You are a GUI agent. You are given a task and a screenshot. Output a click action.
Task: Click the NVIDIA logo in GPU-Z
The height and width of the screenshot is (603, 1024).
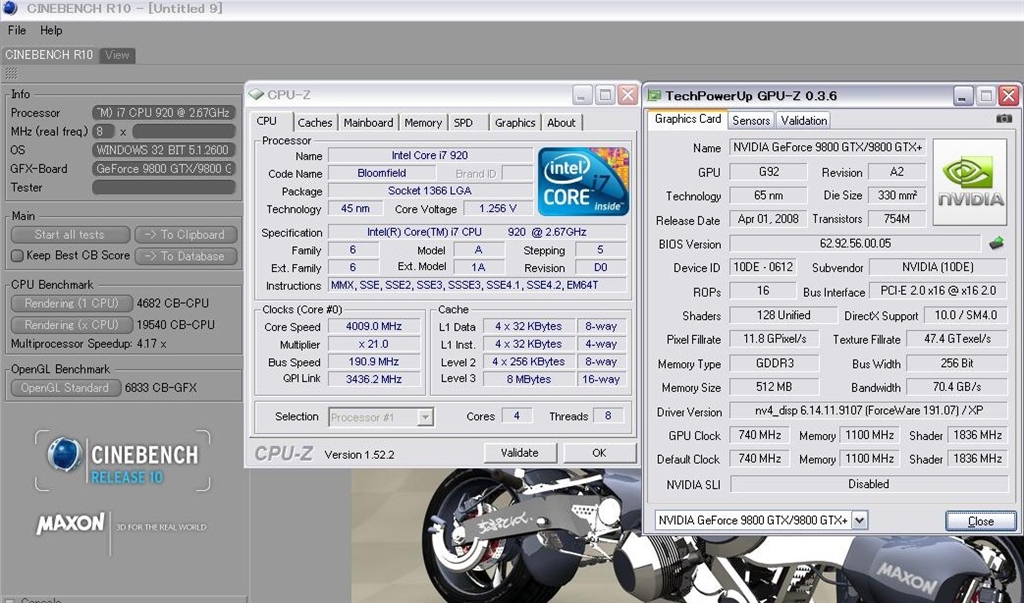(969, 182)
